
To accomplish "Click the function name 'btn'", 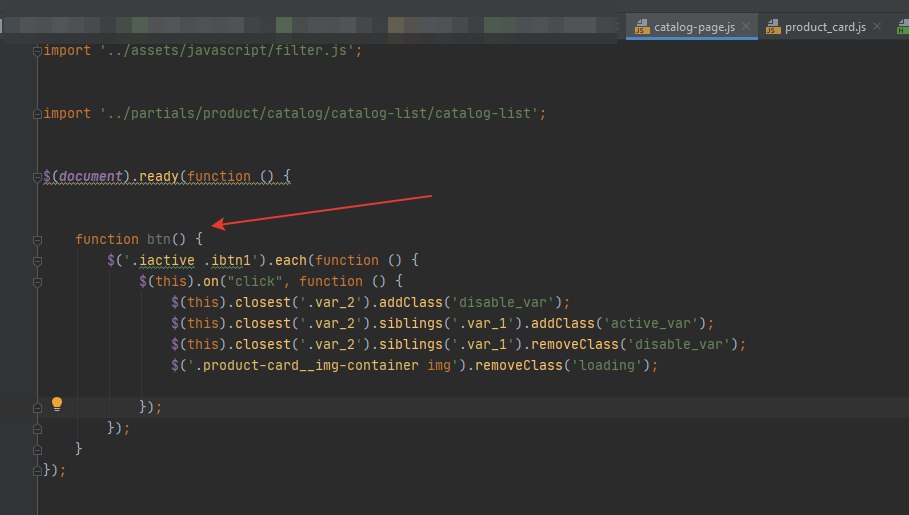I will click(x=158, y=239).
